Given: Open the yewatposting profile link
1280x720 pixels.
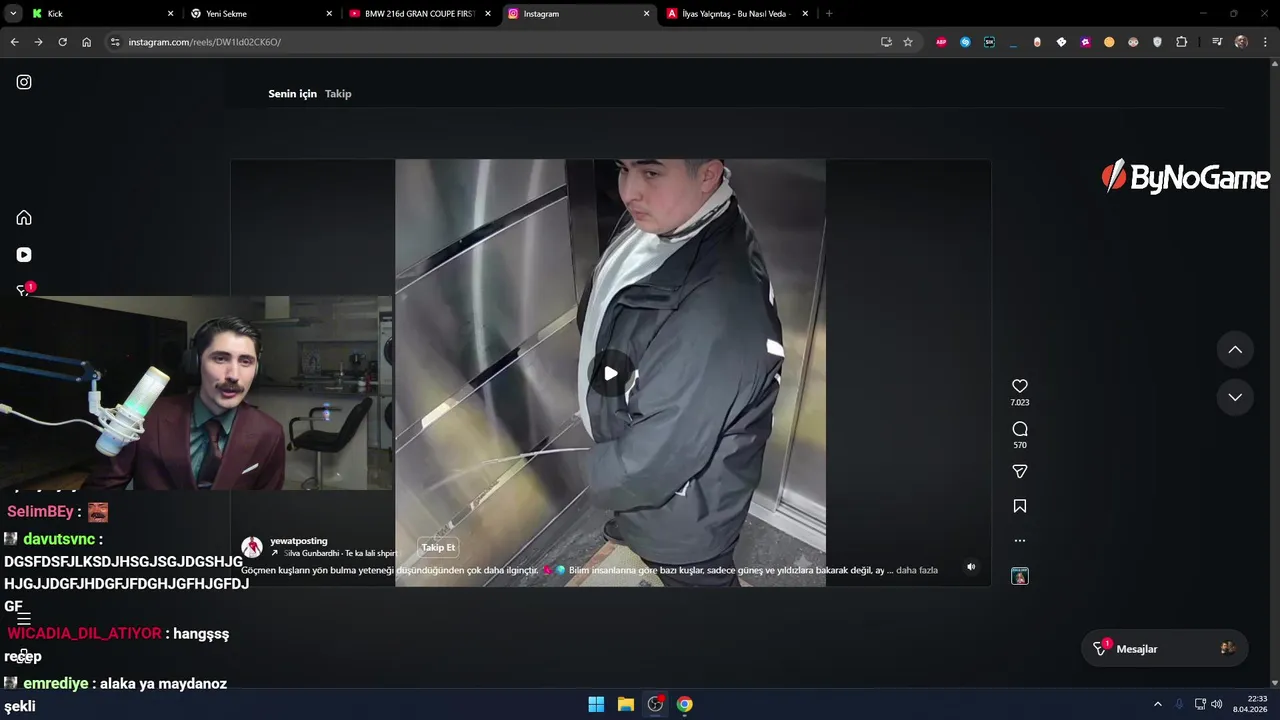Looking at the screenshot, I should (x=298, y=541).
